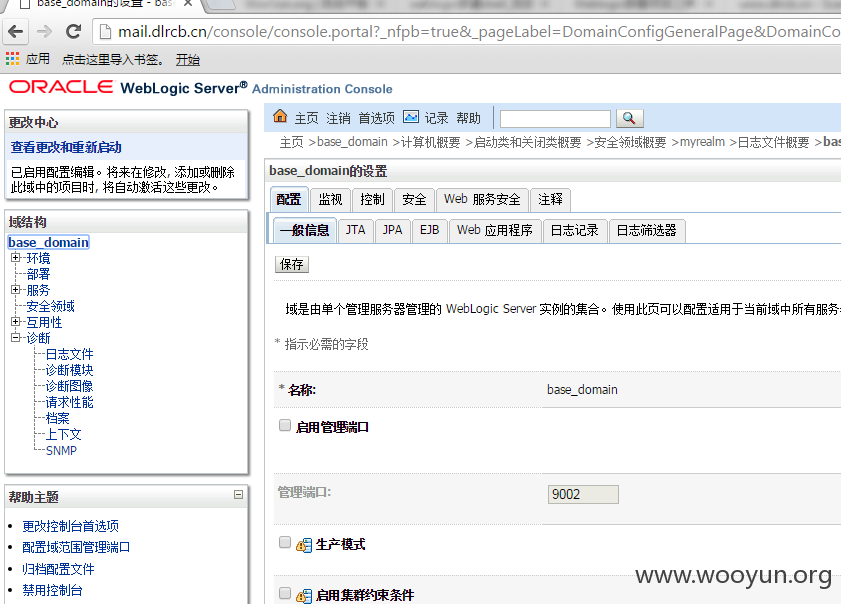Open 上下文 in the tree

[63, 434]
